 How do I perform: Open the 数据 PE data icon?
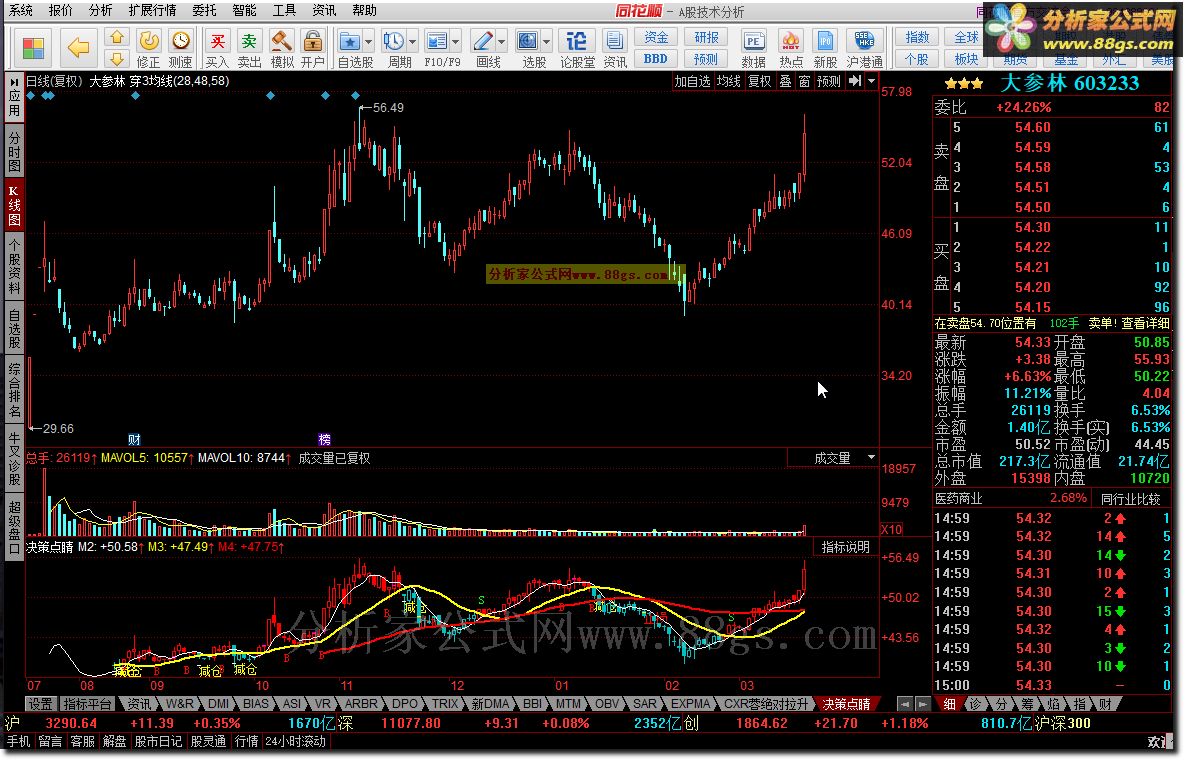[753, 48]
